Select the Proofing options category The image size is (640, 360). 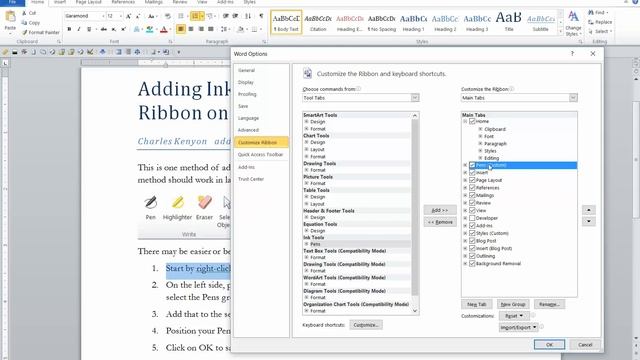pos(247,94)
